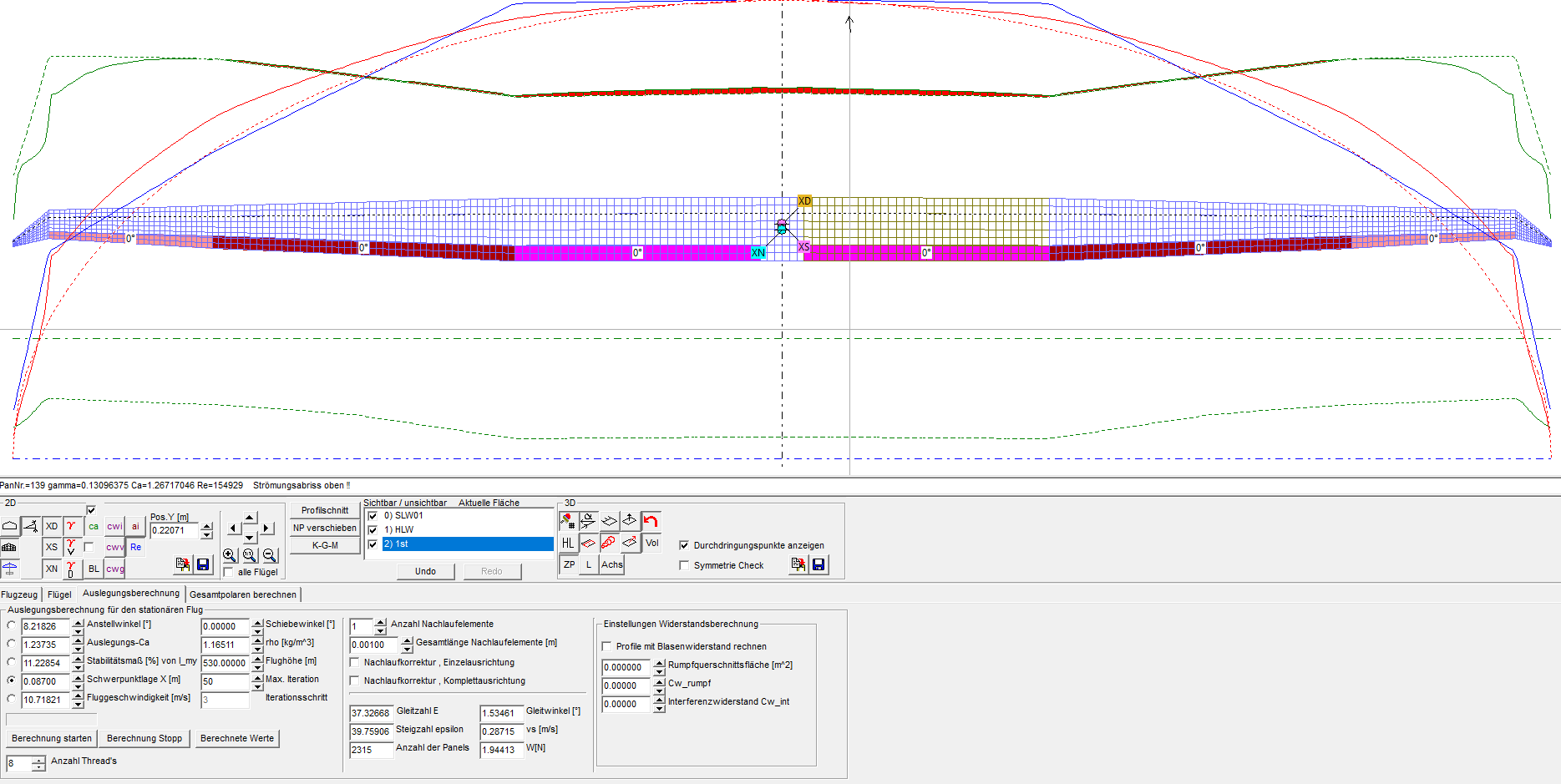1561x784 pixels.
Task: Click into the rho density input field
Action: 224,645
